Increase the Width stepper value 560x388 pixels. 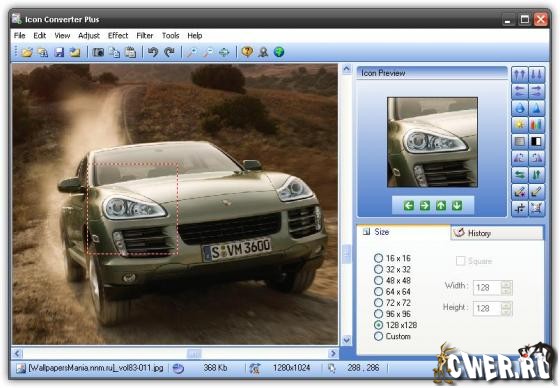[x=506, y=284]
